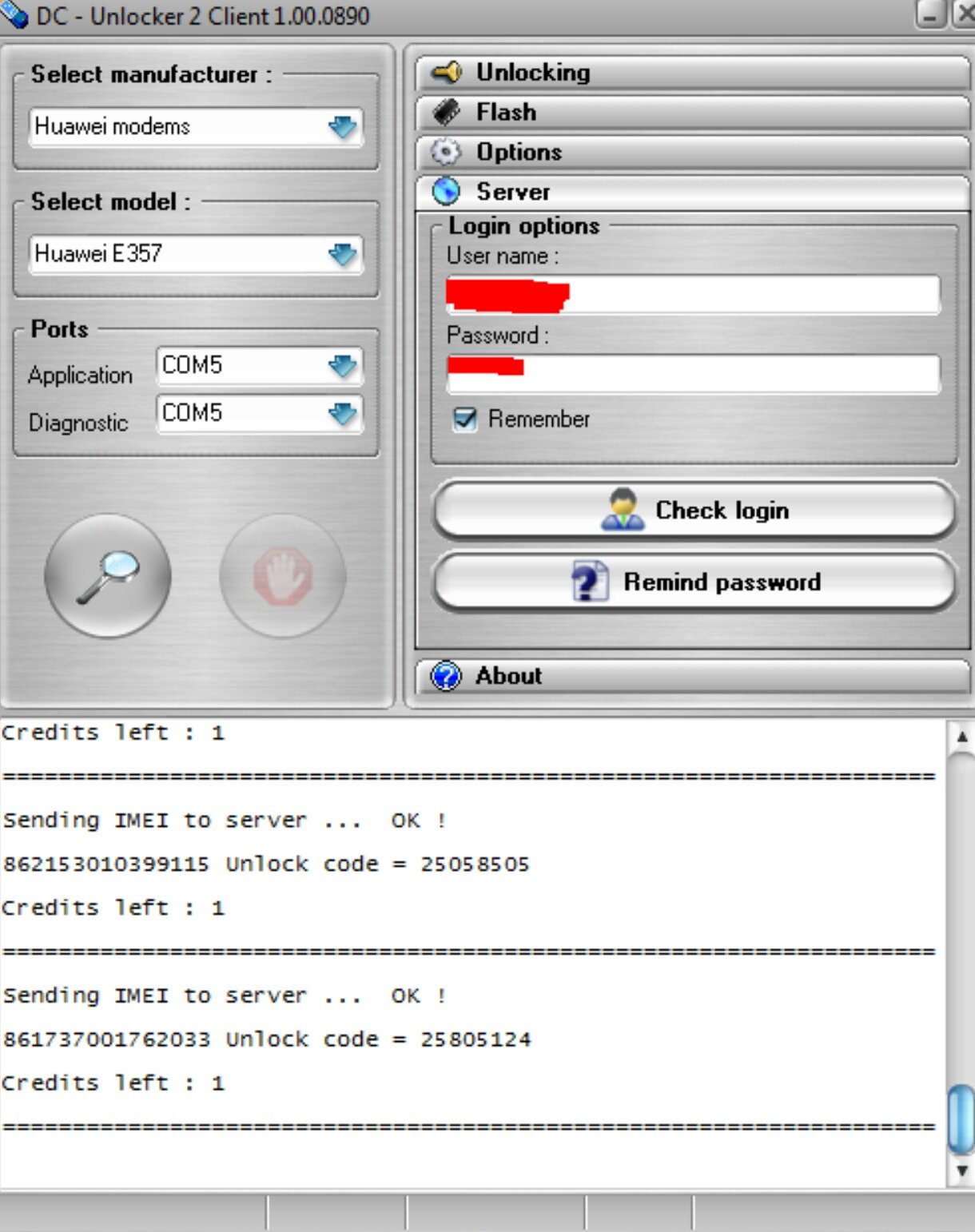Click the question mark icon on About tab

[446, 675]
